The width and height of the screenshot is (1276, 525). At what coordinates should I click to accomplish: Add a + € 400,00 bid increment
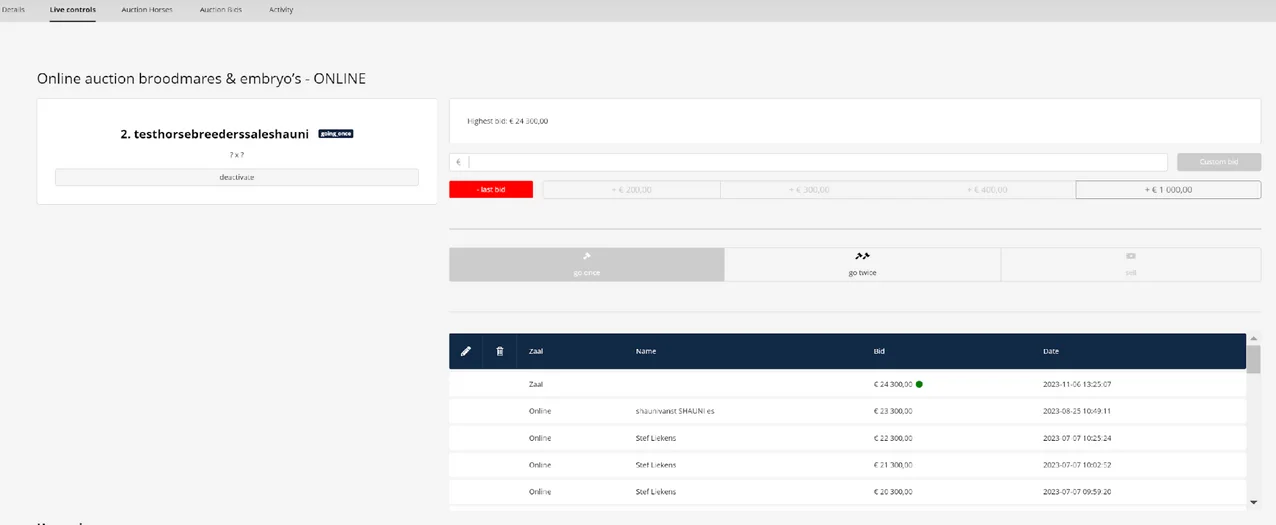pos(987,189)
